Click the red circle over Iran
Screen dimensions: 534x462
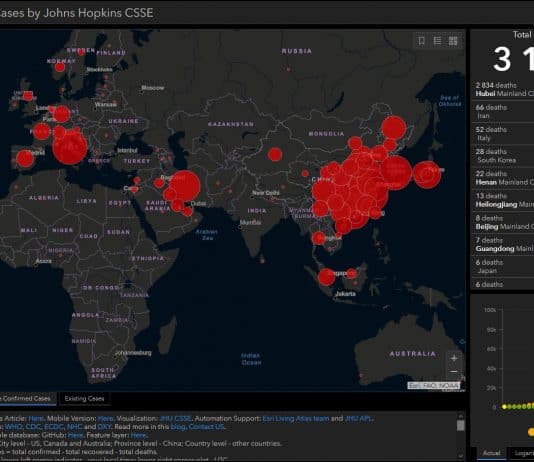(x=184, y=186)
